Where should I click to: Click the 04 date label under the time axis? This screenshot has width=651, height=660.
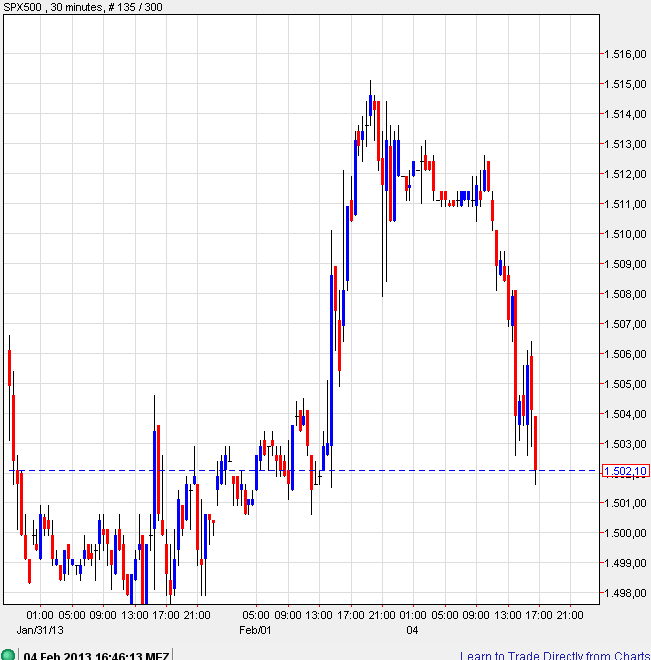pos(412,630)
